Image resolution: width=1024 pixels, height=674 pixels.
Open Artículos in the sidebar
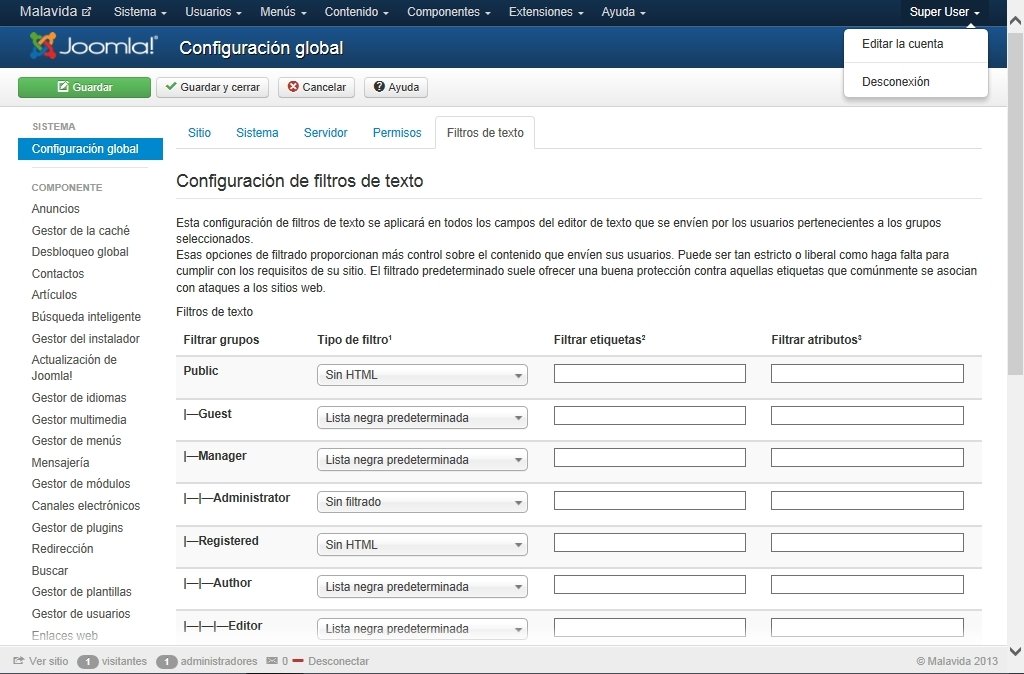coord(54,295)
